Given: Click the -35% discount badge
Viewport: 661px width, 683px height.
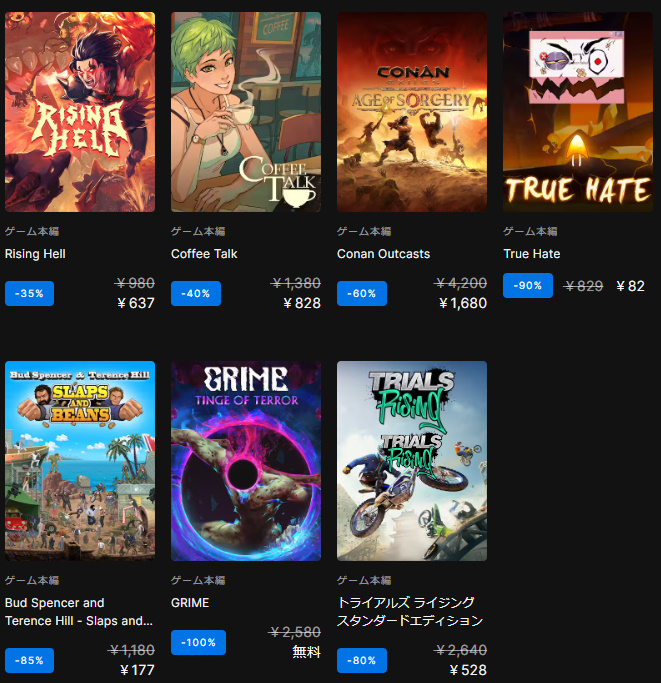Looking at the screenshot, I should tap(30, 294).
